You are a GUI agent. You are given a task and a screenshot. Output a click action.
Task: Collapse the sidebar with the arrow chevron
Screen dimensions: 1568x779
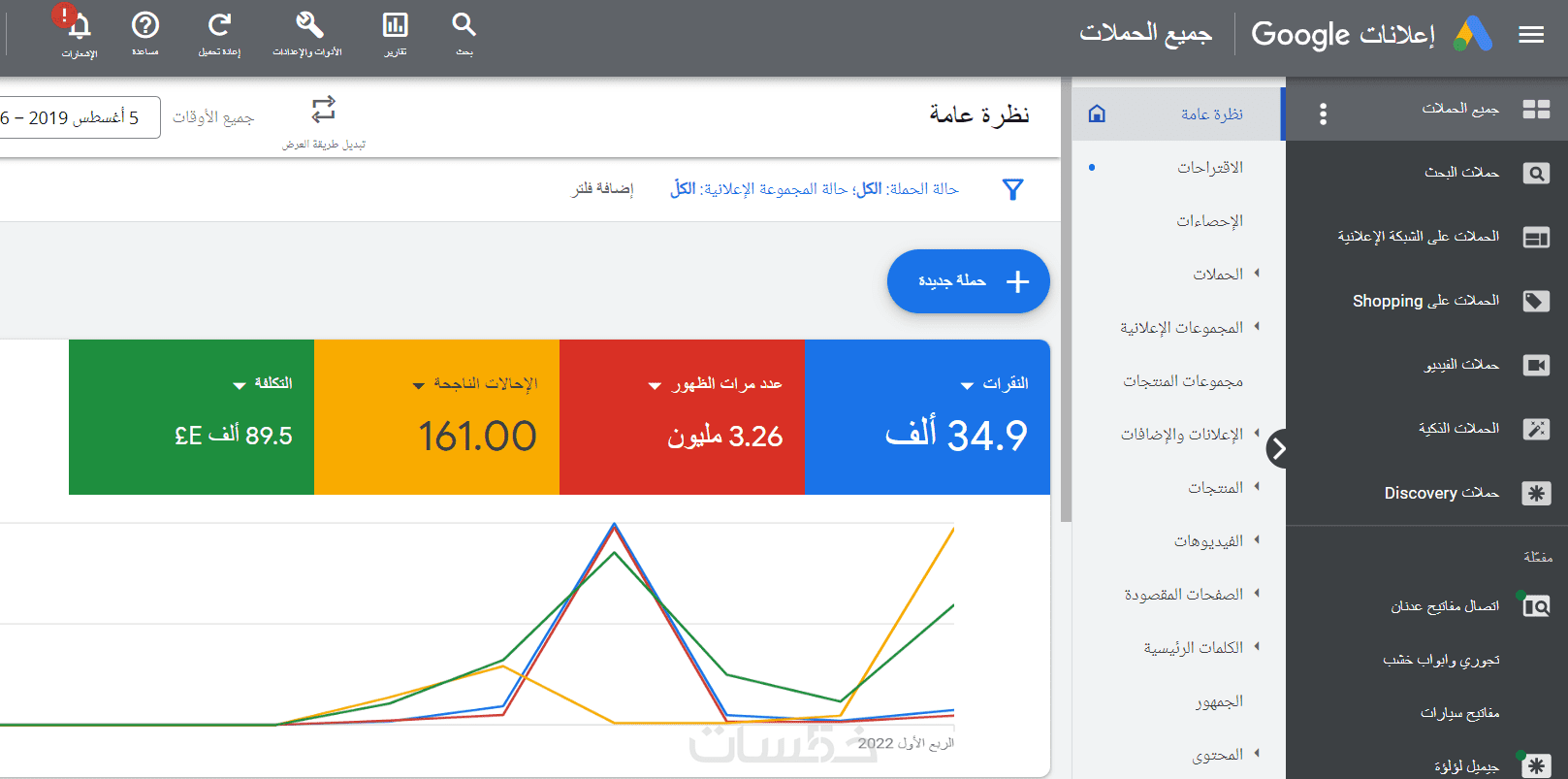pos(1279,448)
